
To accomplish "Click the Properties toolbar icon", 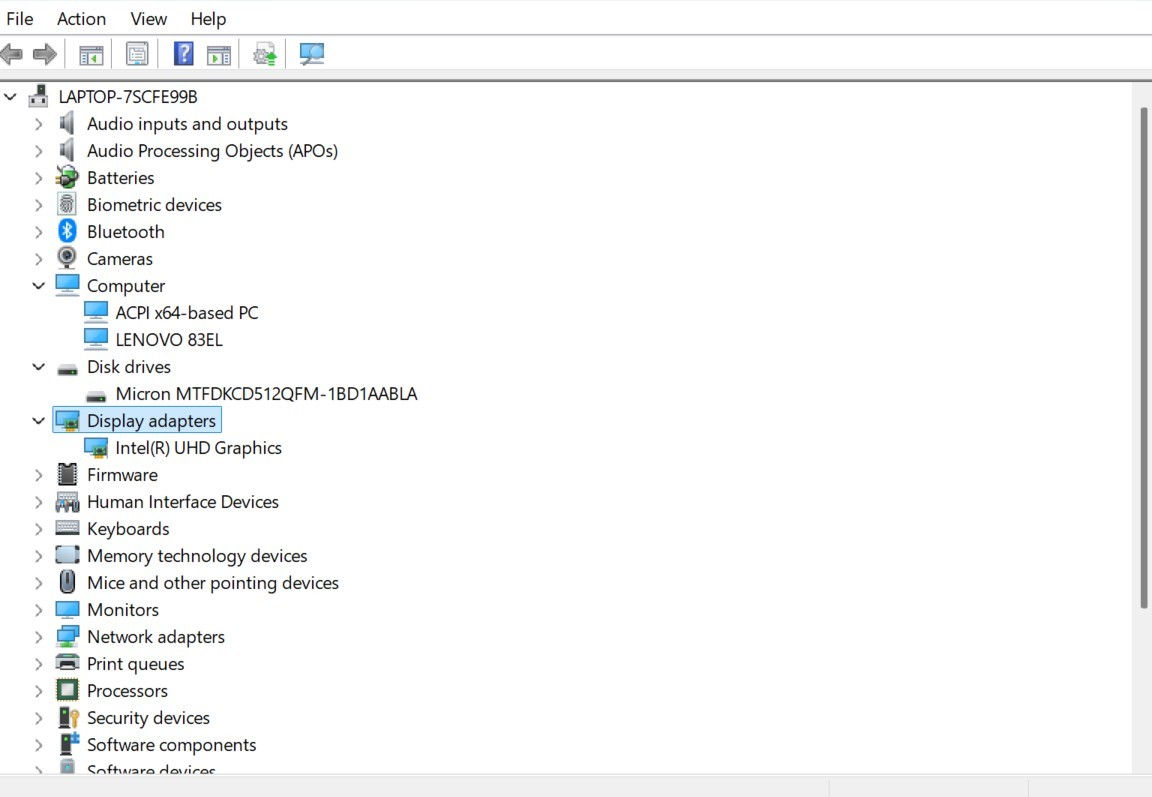I will click(x=137, y=55).
